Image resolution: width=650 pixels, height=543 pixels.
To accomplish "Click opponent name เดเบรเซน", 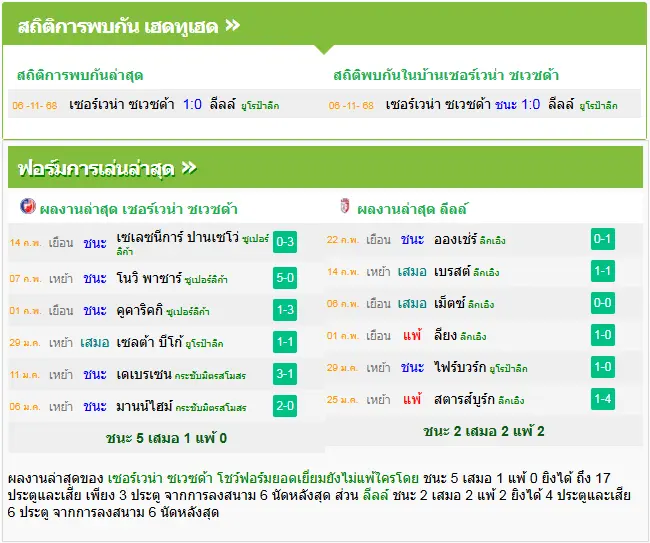I will 144,374.
